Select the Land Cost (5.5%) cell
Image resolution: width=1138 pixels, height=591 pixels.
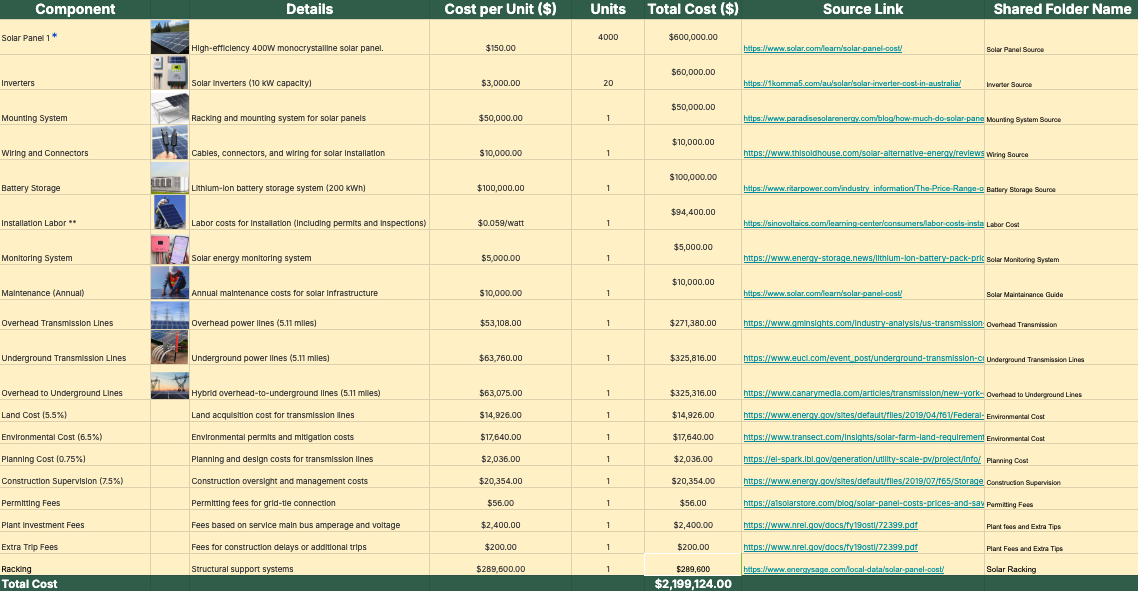click(75, 412)
